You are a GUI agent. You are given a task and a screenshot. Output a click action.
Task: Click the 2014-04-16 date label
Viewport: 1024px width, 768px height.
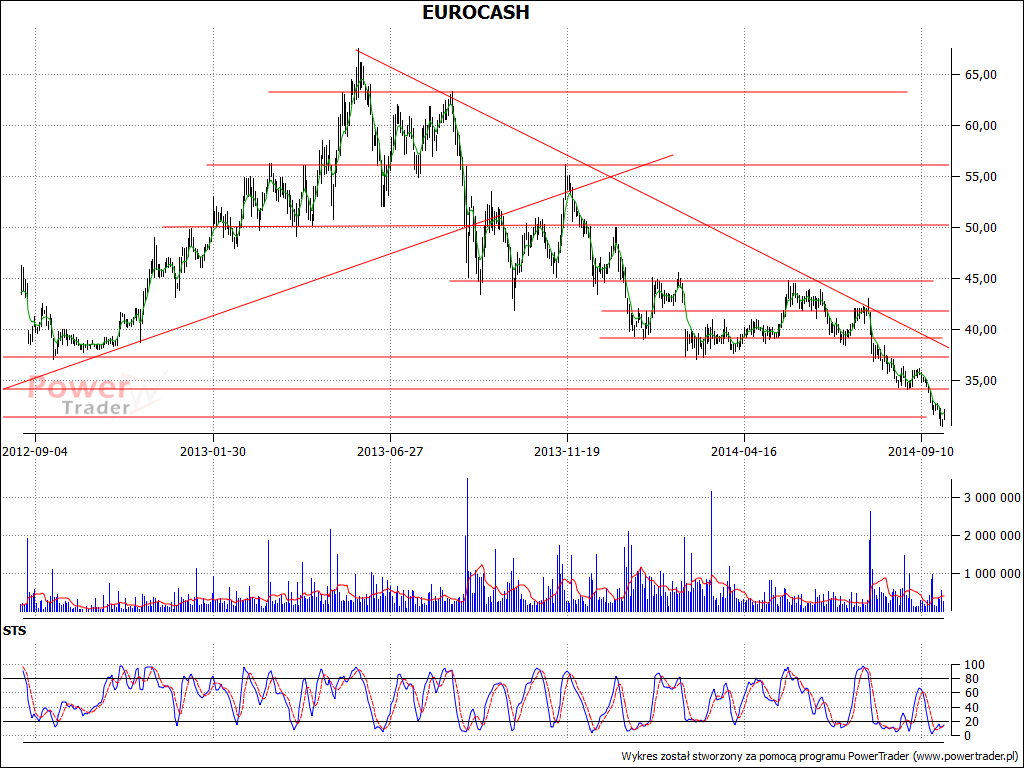pos(744,451)
